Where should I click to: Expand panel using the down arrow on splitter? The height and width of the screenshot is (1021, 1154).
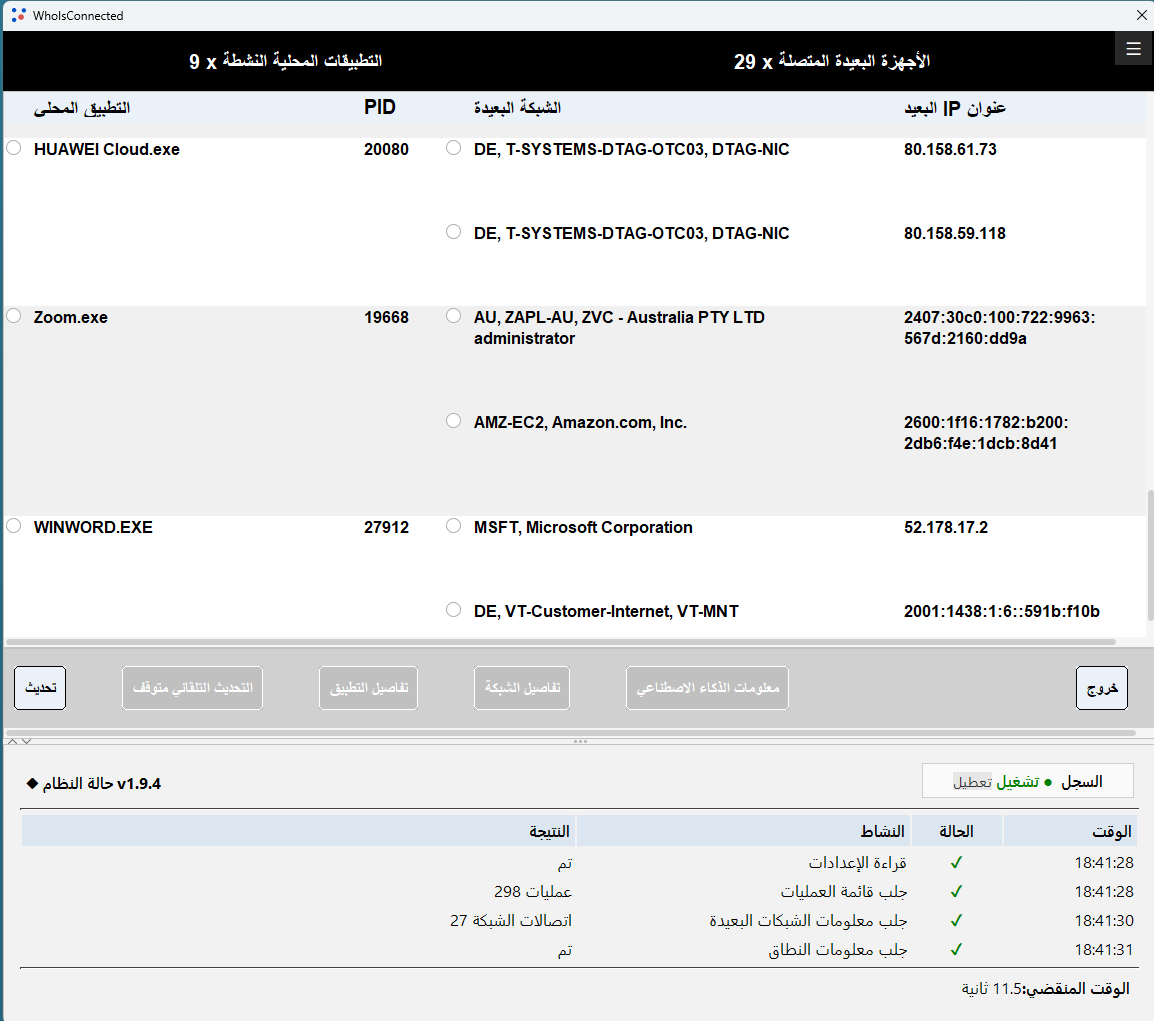pos(26,741)
